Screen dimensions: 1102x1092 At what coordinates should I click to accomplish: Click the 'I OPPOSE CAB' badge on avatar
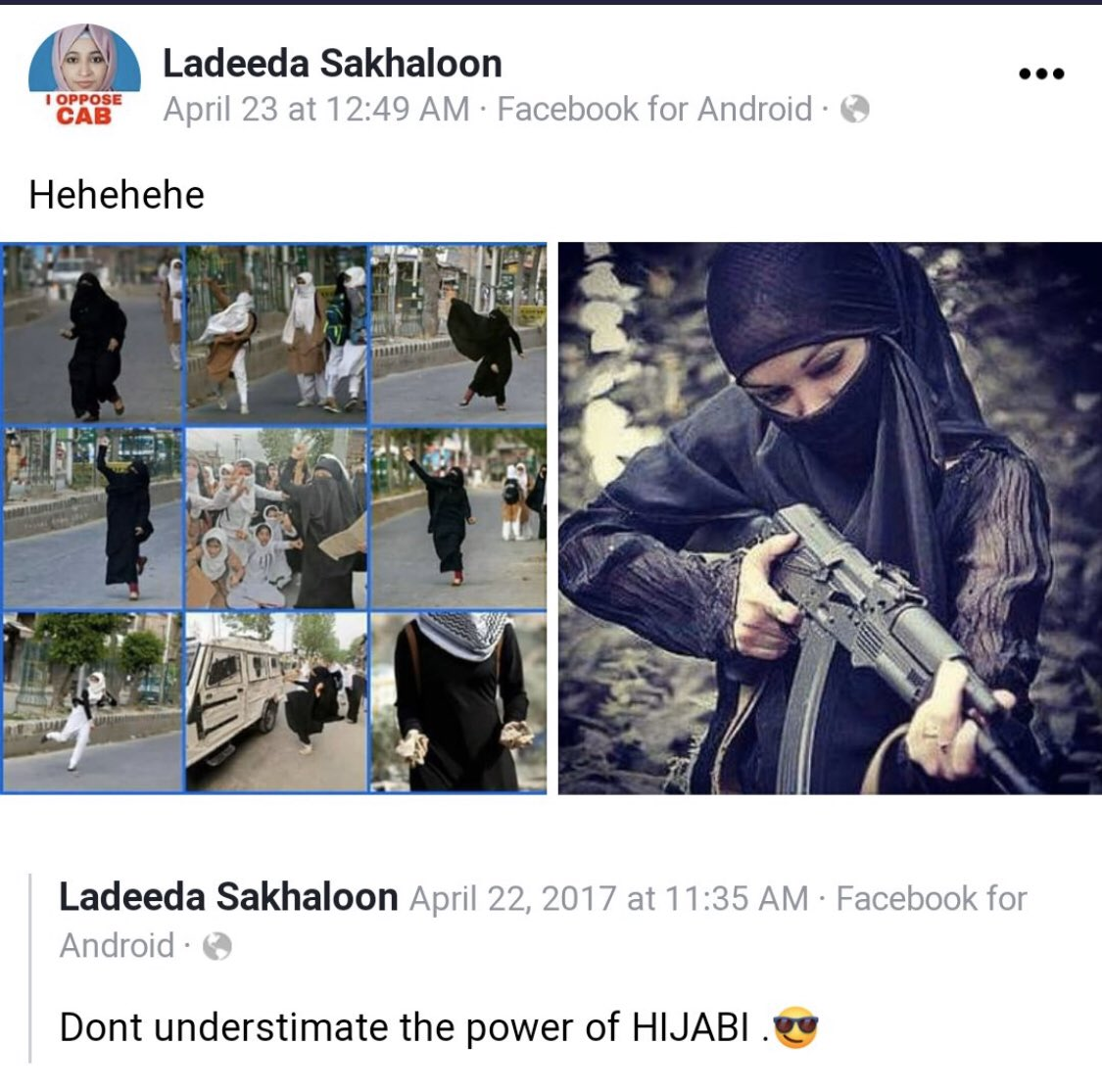point(84,109)
